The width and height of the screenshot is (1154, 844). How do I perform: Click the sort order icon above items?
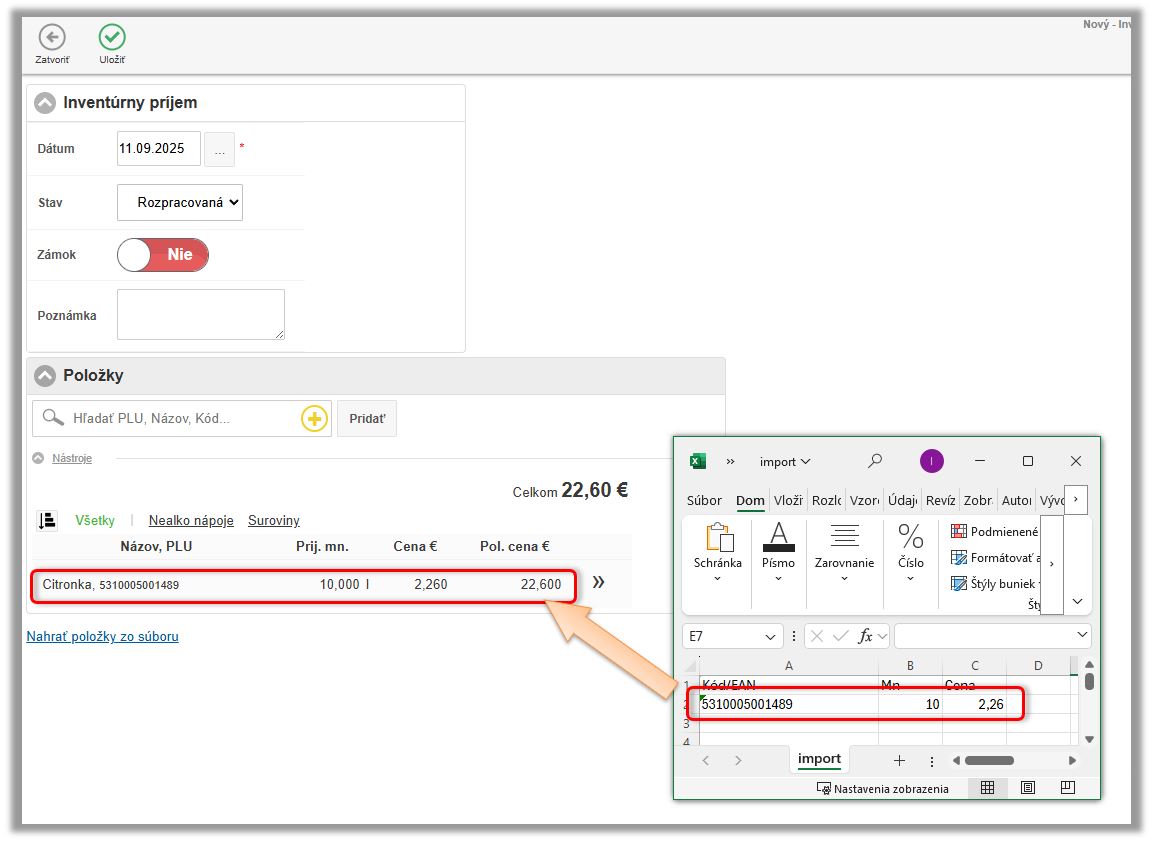click(46, 520)
